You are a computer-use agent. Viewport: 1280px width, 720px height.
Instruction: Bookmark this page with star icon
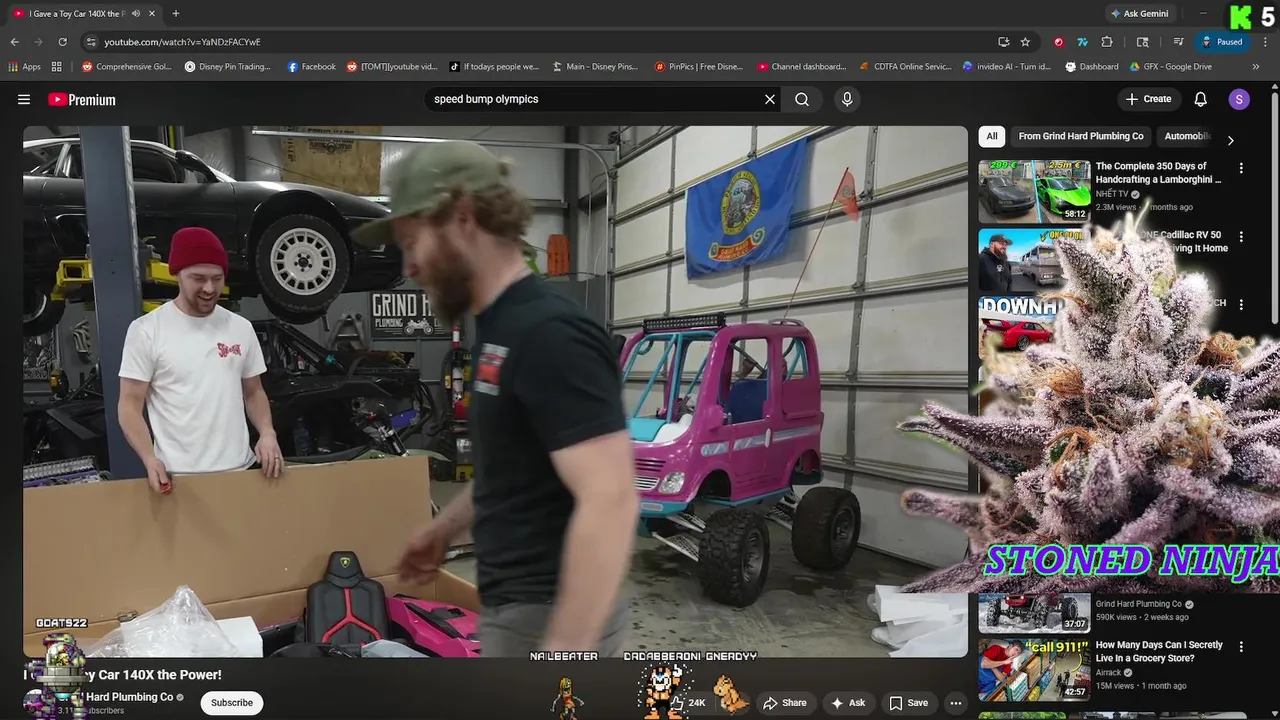[x=1025, y=42]
